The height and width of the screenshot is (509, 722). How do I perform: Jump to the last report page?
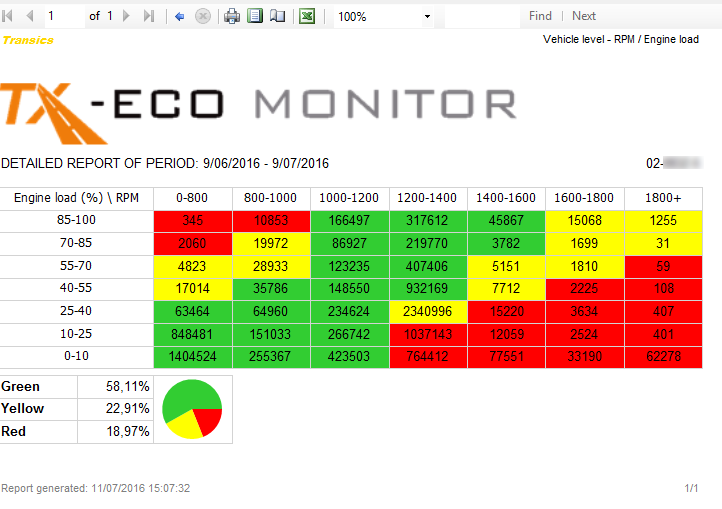[x=149, y=16]
